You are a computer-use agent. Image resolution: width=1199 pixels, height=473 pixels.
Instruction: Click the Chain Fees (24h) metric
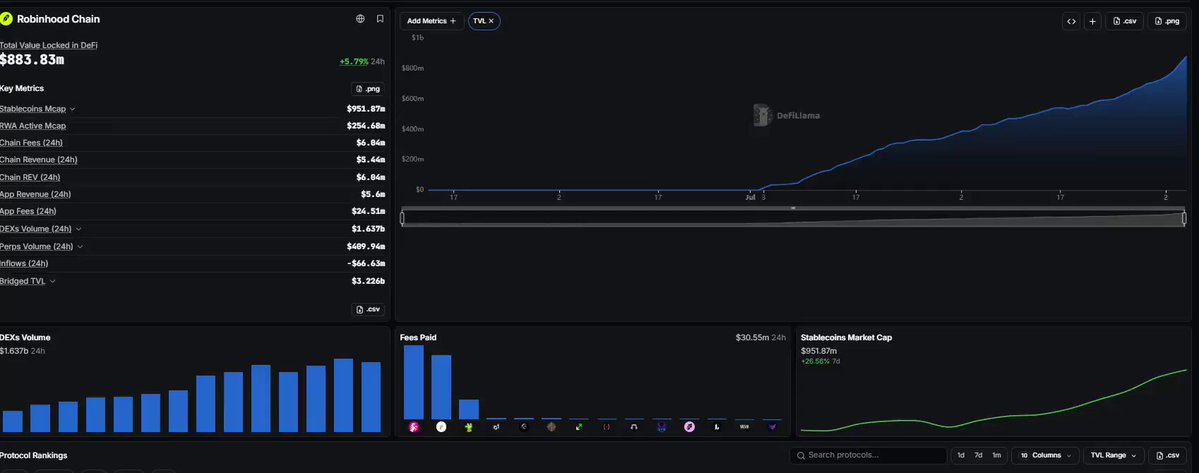click(x=31, y=143)
